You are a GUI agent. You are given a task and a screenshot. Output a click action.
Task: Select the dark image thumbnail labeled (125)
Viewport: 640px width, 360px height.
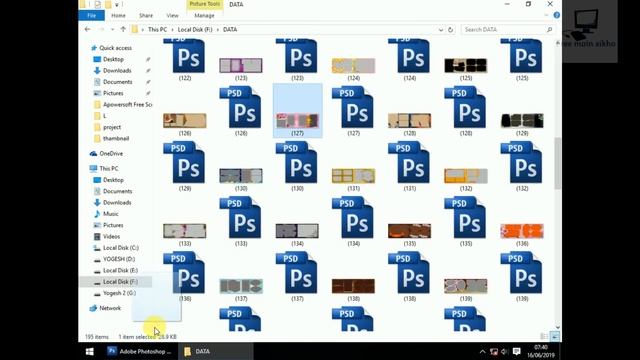pos(466,65)
